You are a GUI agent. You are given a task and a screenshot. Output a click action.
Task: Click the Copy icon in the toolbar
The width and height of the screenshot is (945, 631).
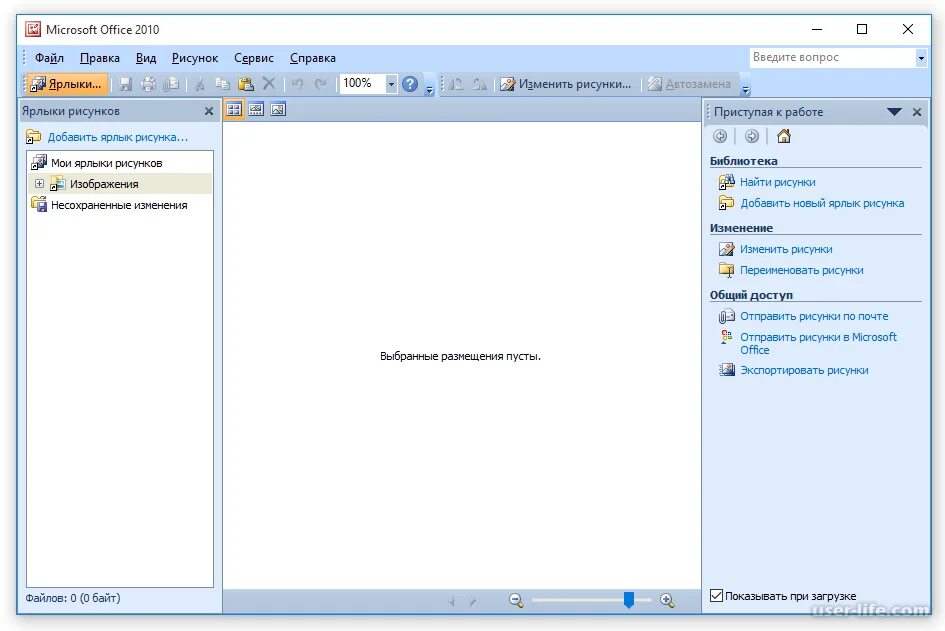(222, 84)
